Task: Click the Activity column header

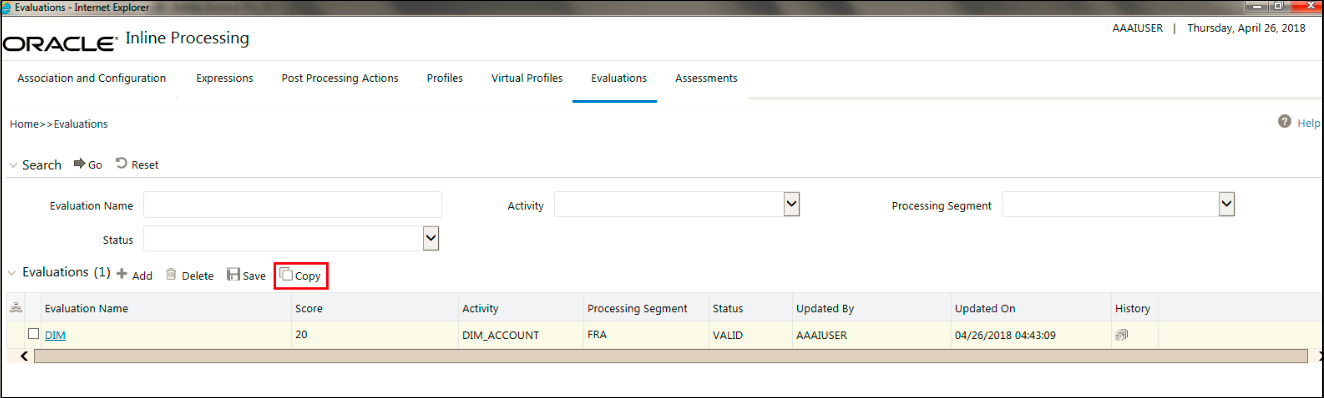Action: tap(480, 308)
